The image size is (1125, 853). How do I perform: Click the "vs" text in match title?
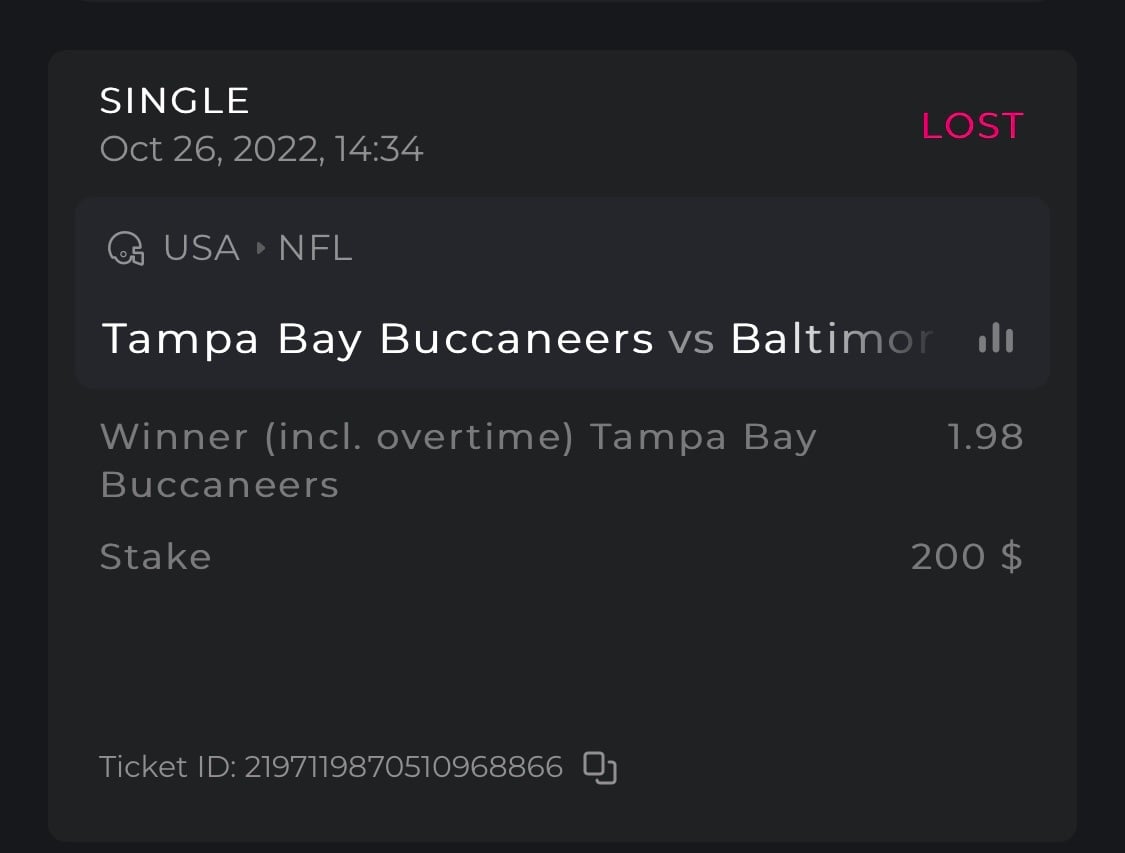(691, 339)
